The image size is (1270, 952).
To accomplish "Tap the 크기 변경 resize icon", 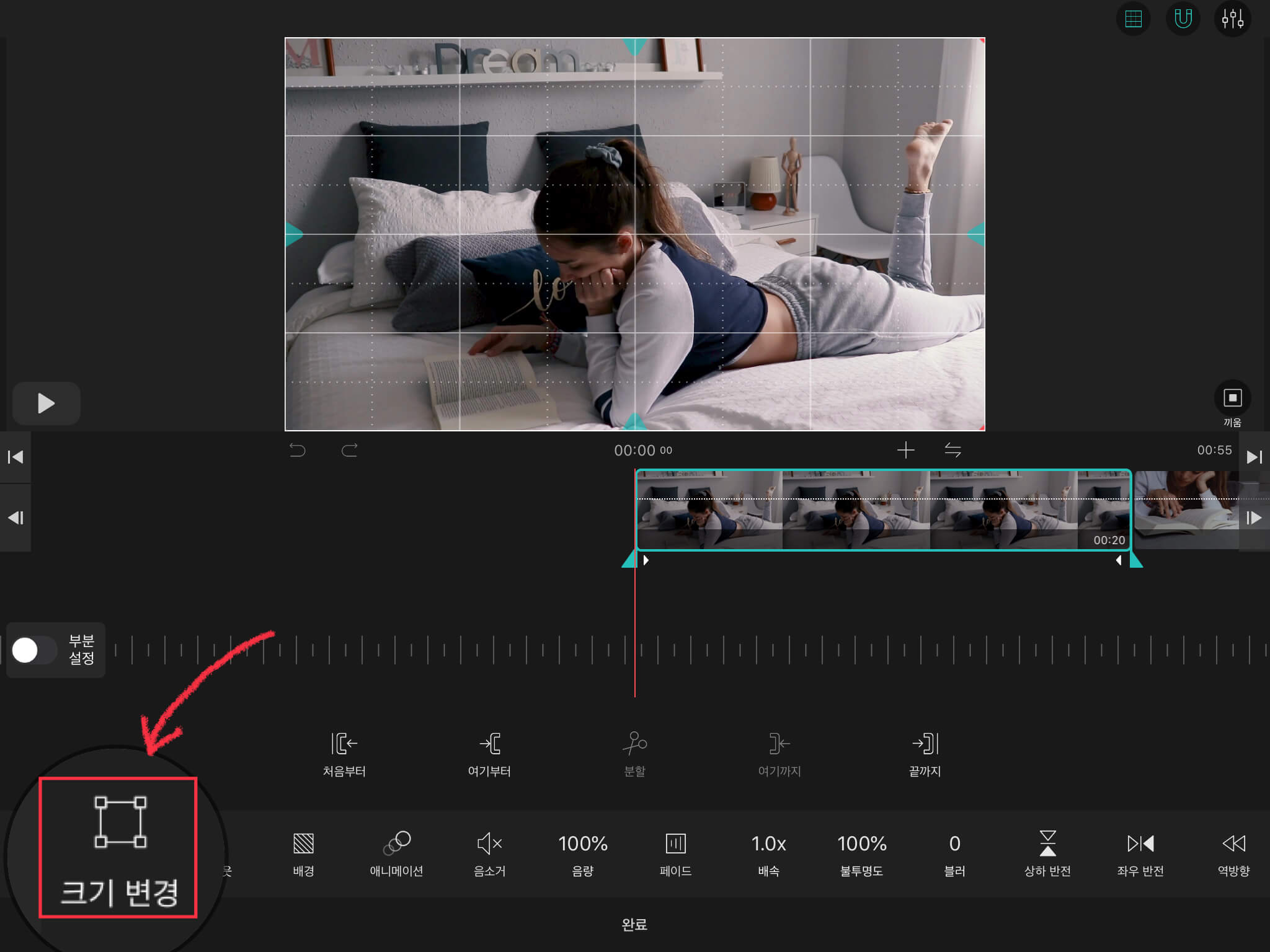I will click(120, 823).
